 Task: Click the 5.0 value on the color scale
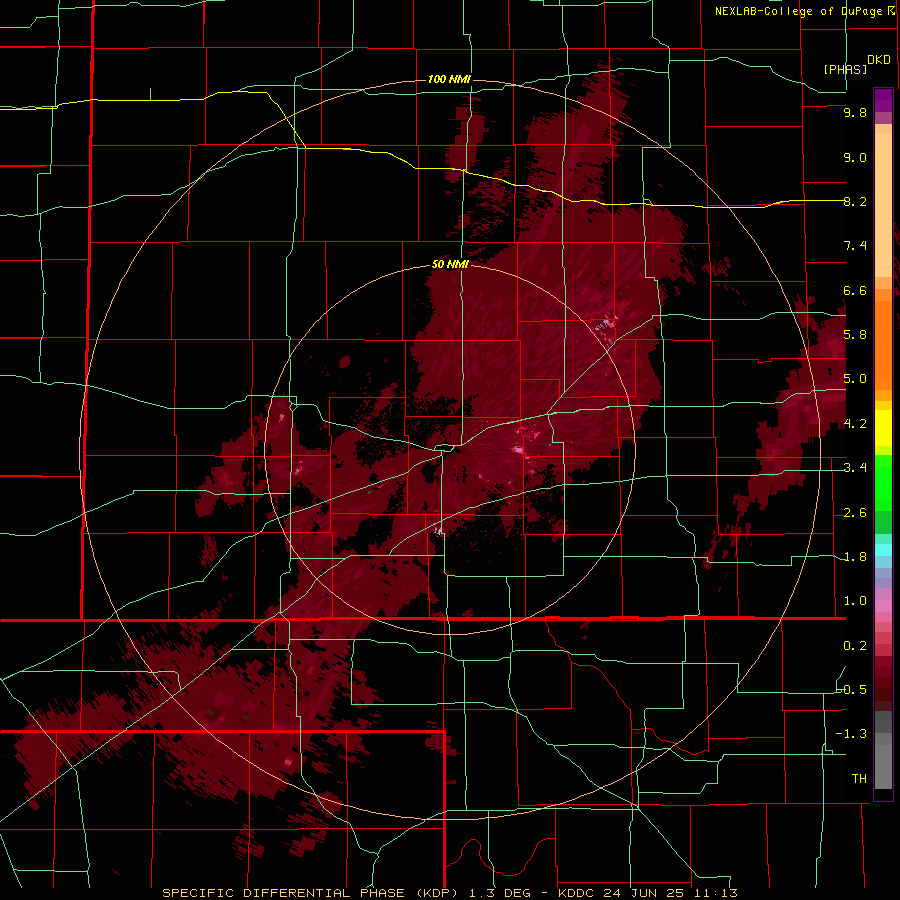(x=855, y=379)
